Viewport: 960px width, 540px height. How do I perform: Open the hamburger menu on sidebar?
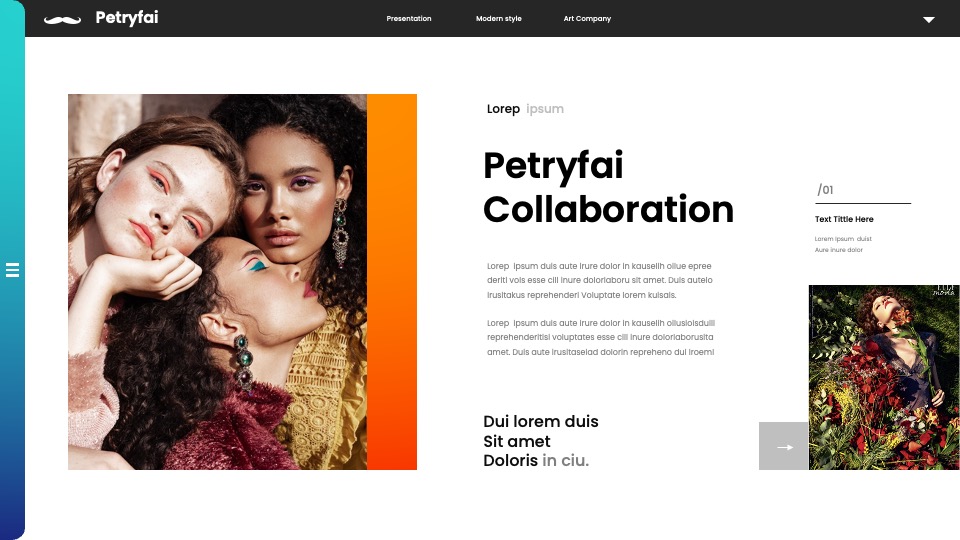(12, 270)
